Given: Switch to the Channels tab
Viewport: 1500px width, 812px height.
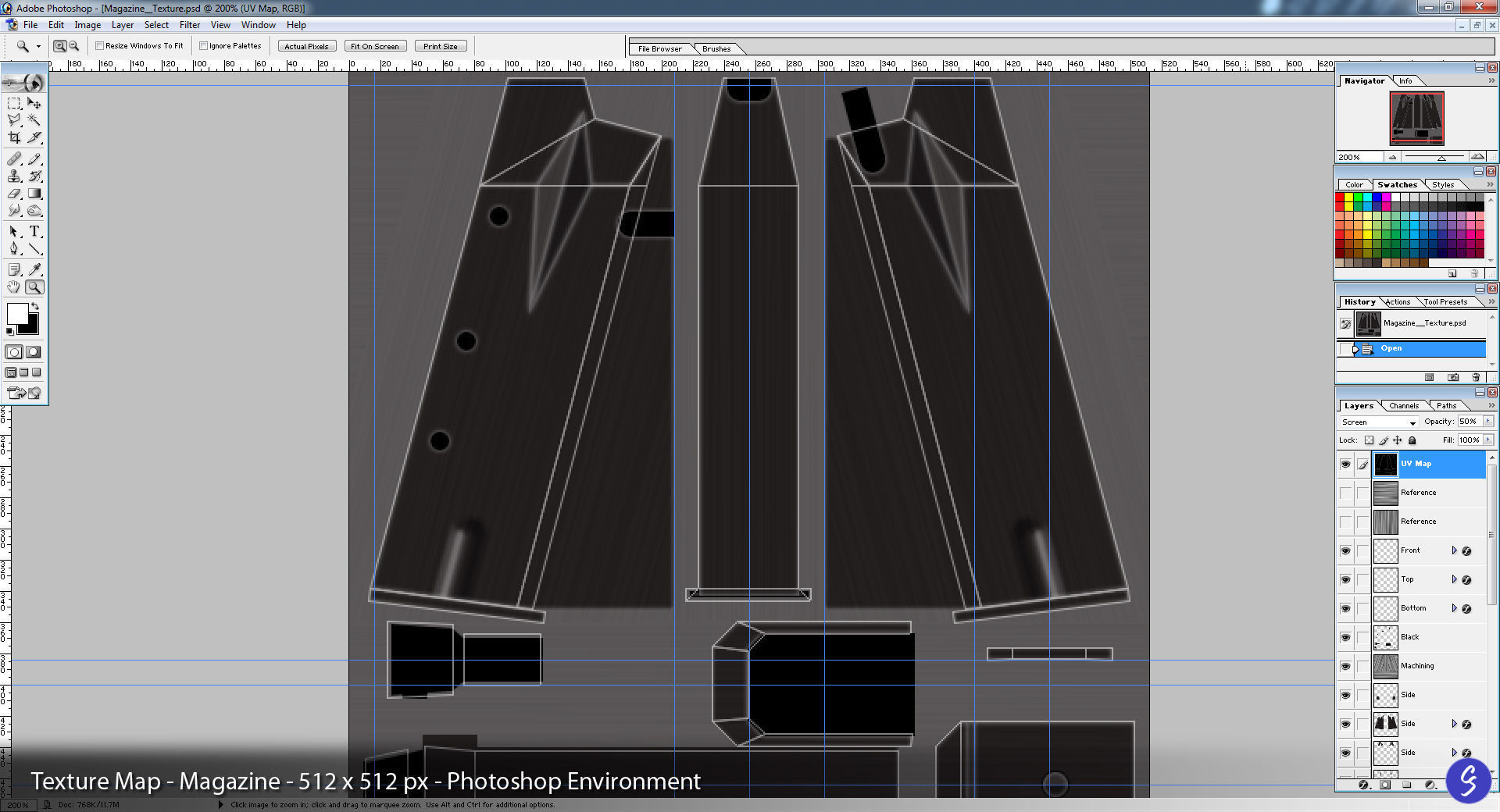Looking at the screenshot, I should [1404, 406].
